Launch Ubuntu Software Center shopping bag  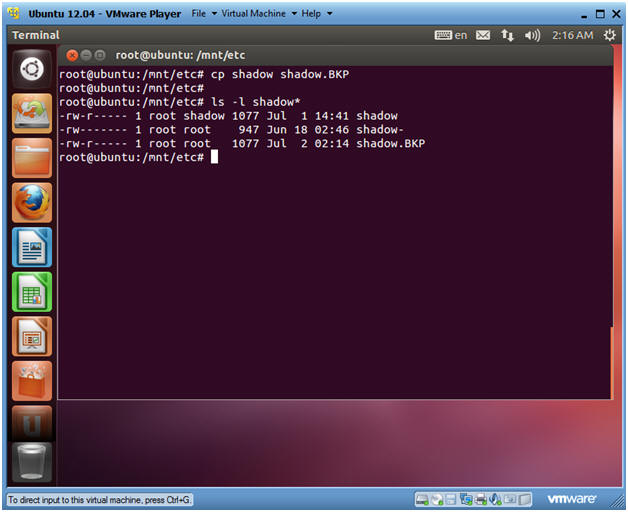point(32,381)
